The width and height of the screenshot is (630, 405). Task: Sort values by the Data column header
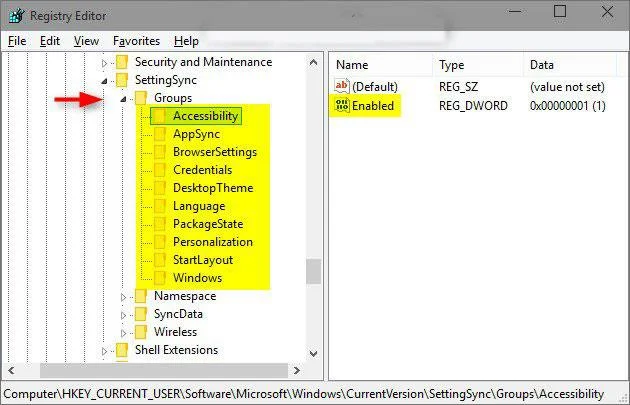tap(570, 65)
